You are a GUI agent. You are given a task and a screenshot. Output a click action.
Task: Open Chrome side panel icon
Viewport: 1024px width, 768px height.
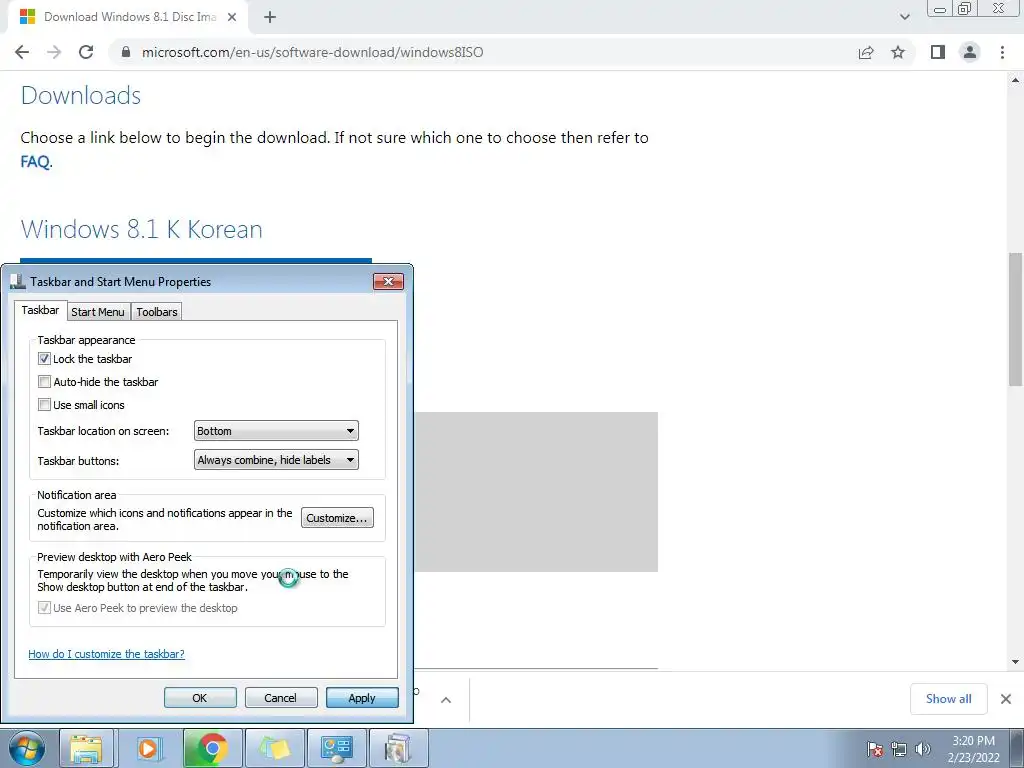pos(938,52)
